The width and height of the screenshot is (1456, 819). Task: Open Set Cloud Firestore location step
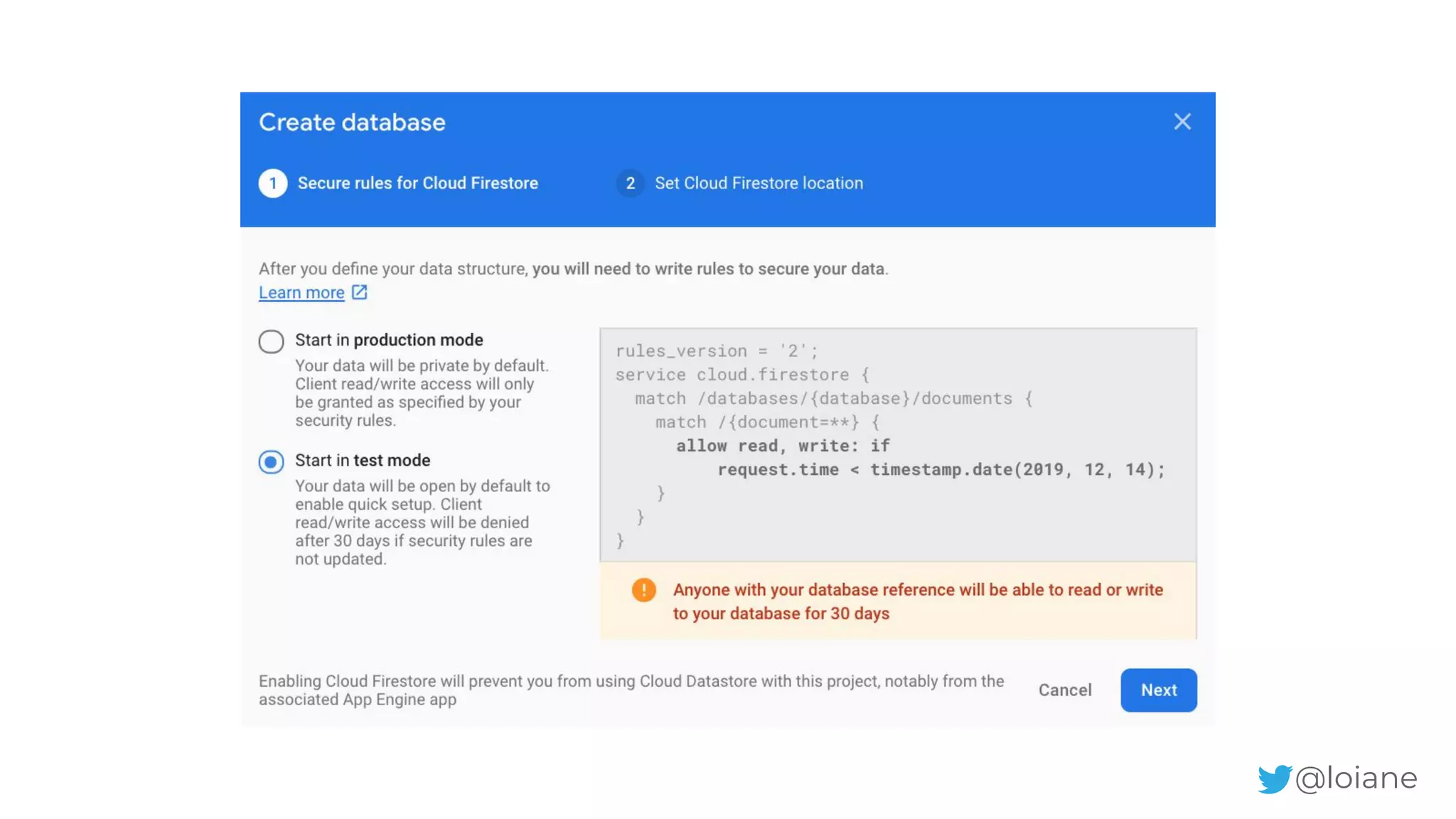coord(759,183)
